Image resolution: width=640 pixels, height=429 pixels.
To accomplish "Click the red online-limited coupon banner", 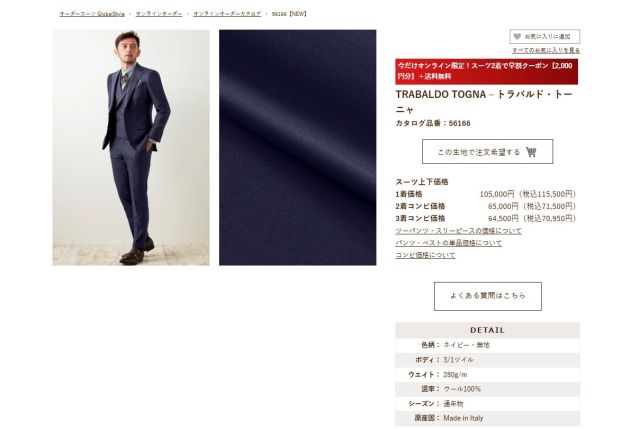I will pyautogui.click(x=487, y=71).
